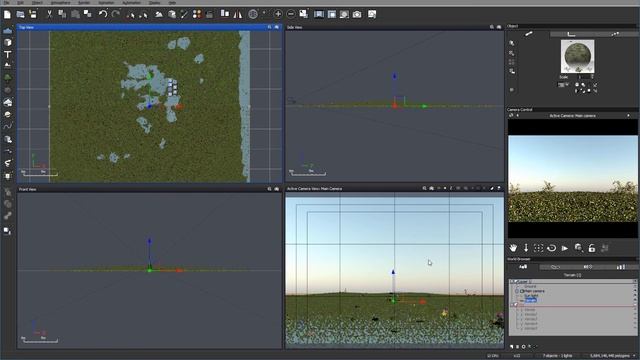Viewport: 640px width, 360px height.
Task: Click the material preview sphere thumbnail
Action: pos(578,56)
